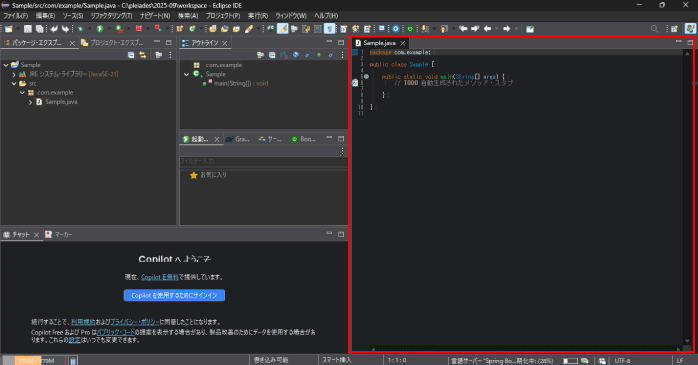
Task: Click the editor horizontal scrollbar
Action: (x=525, y=349)
